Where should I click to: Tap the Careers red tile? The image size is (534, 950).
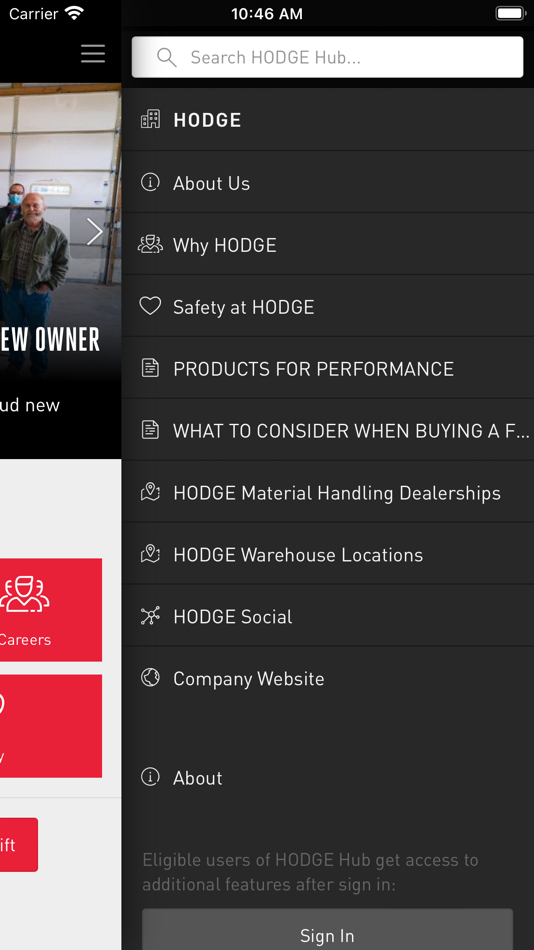coord(51,610)
